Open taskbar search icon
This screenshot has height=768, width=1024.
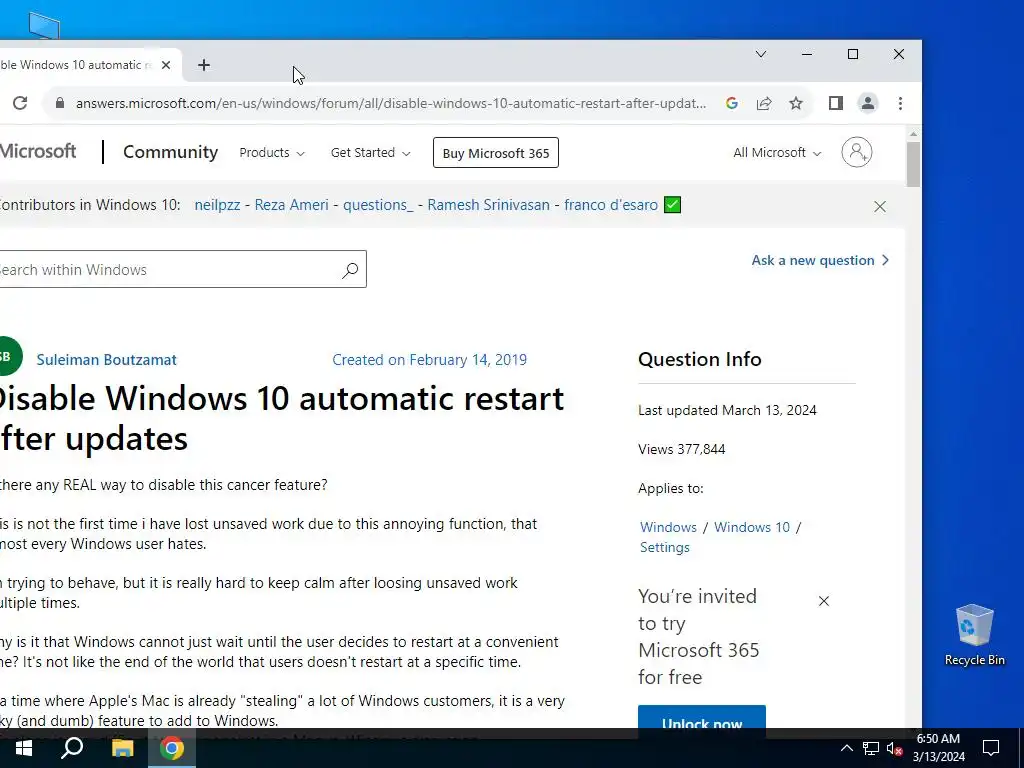click(x=72, y=748)
